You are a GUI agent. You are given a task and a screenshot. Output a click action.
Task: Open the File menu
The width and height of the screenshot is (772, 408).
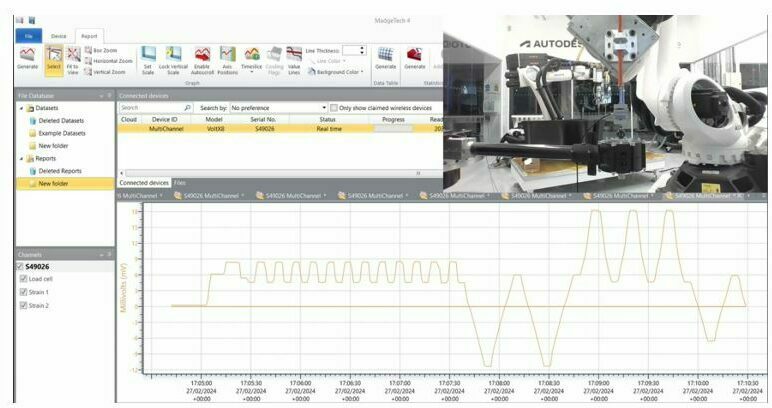pyautogui.click(x=27, y=34)
